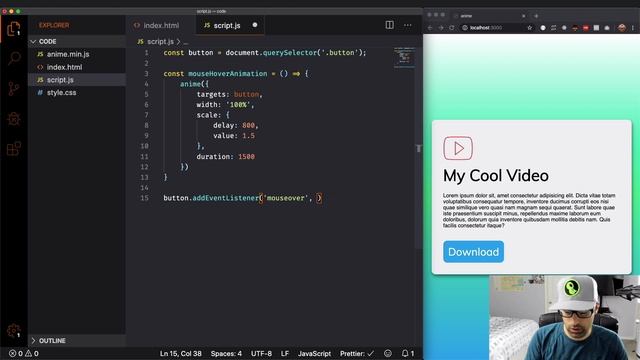This screenshot has height=360, width=640.
Task: Click the code minimap preview
Action: 404,57
